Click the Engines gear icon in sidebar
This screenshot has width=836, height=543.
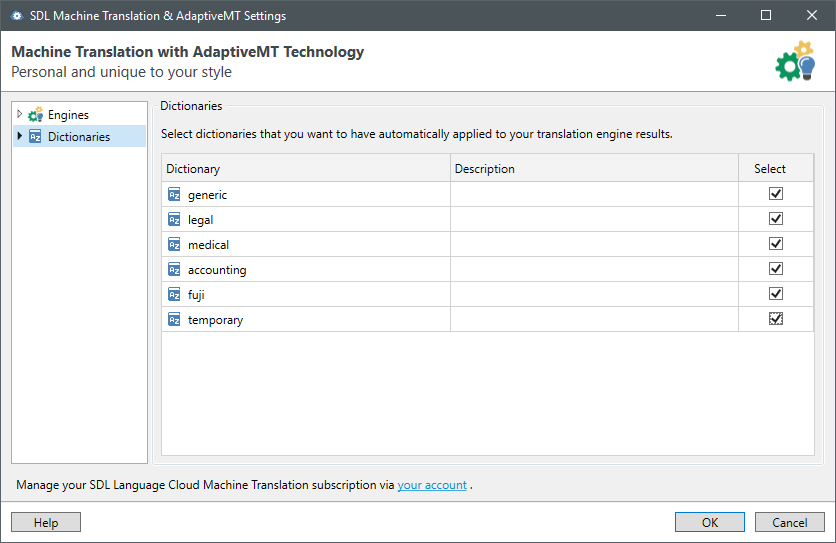[x=35, y=115]
